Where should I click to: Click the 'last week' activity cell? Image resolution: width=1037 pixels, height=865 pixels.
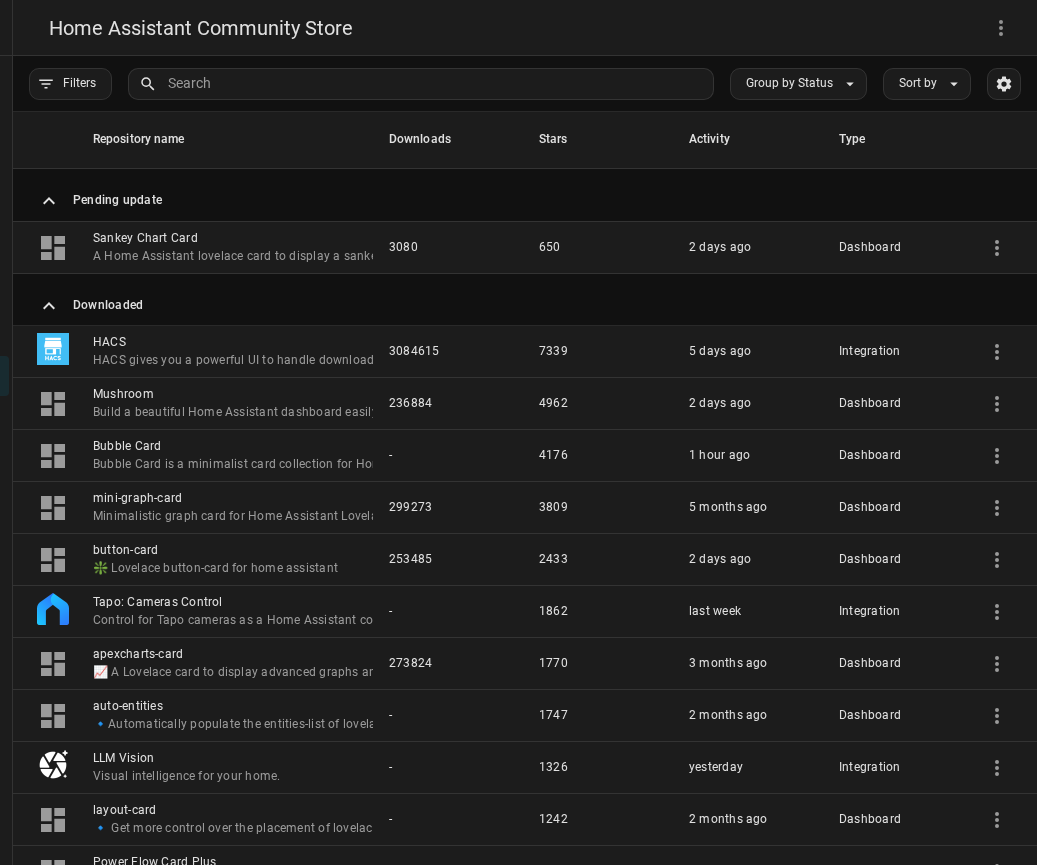tap(714, 611)
